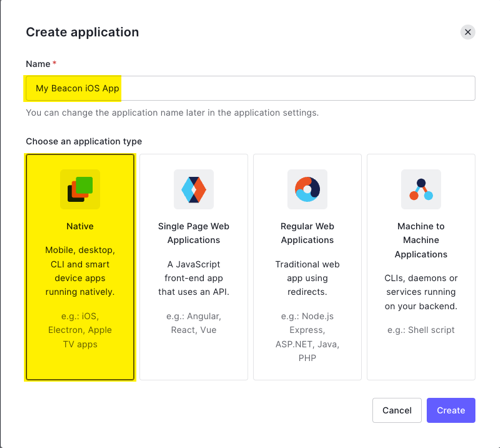Viewport: 500px width, 448px height.
Task: Select Single Page Web Applications title
Action: (194, 233)
